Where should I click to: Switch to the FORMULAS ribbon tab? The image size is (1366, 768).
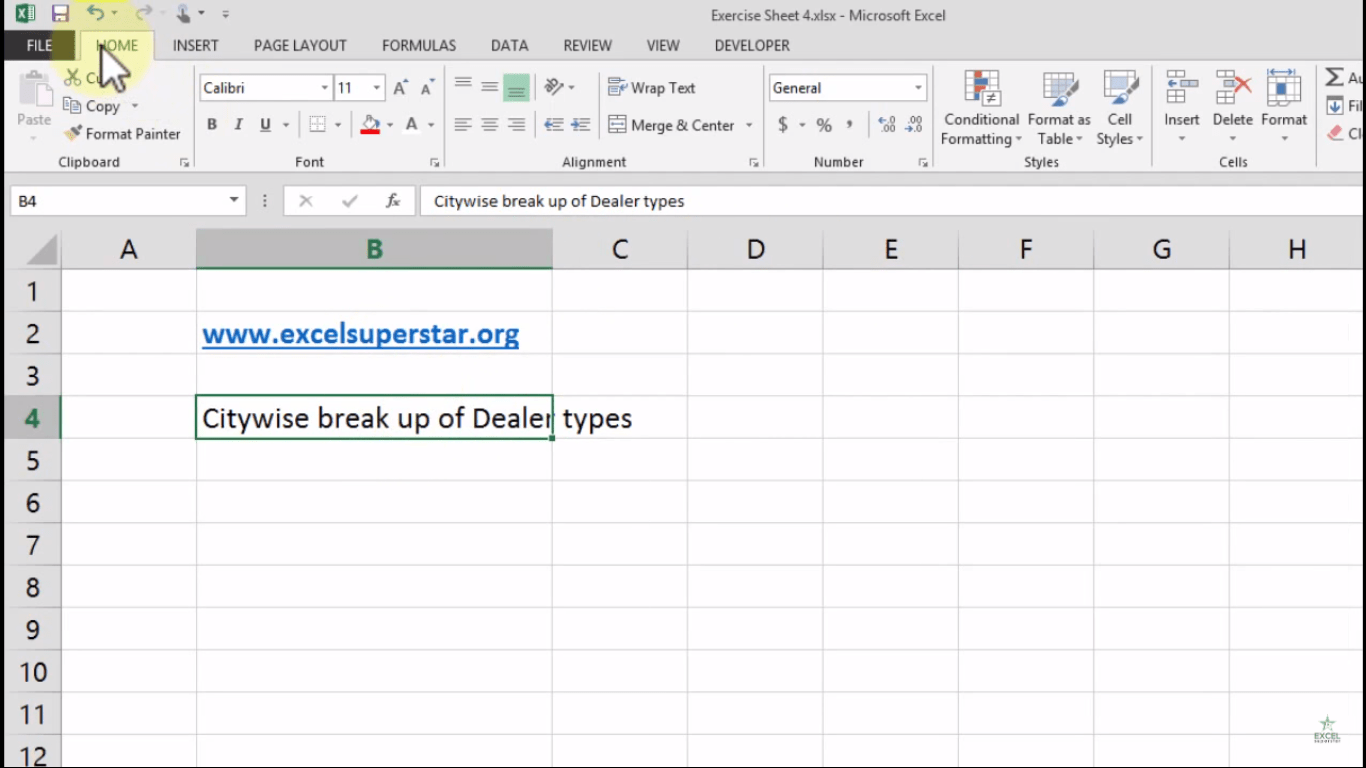tap(418, 45)
